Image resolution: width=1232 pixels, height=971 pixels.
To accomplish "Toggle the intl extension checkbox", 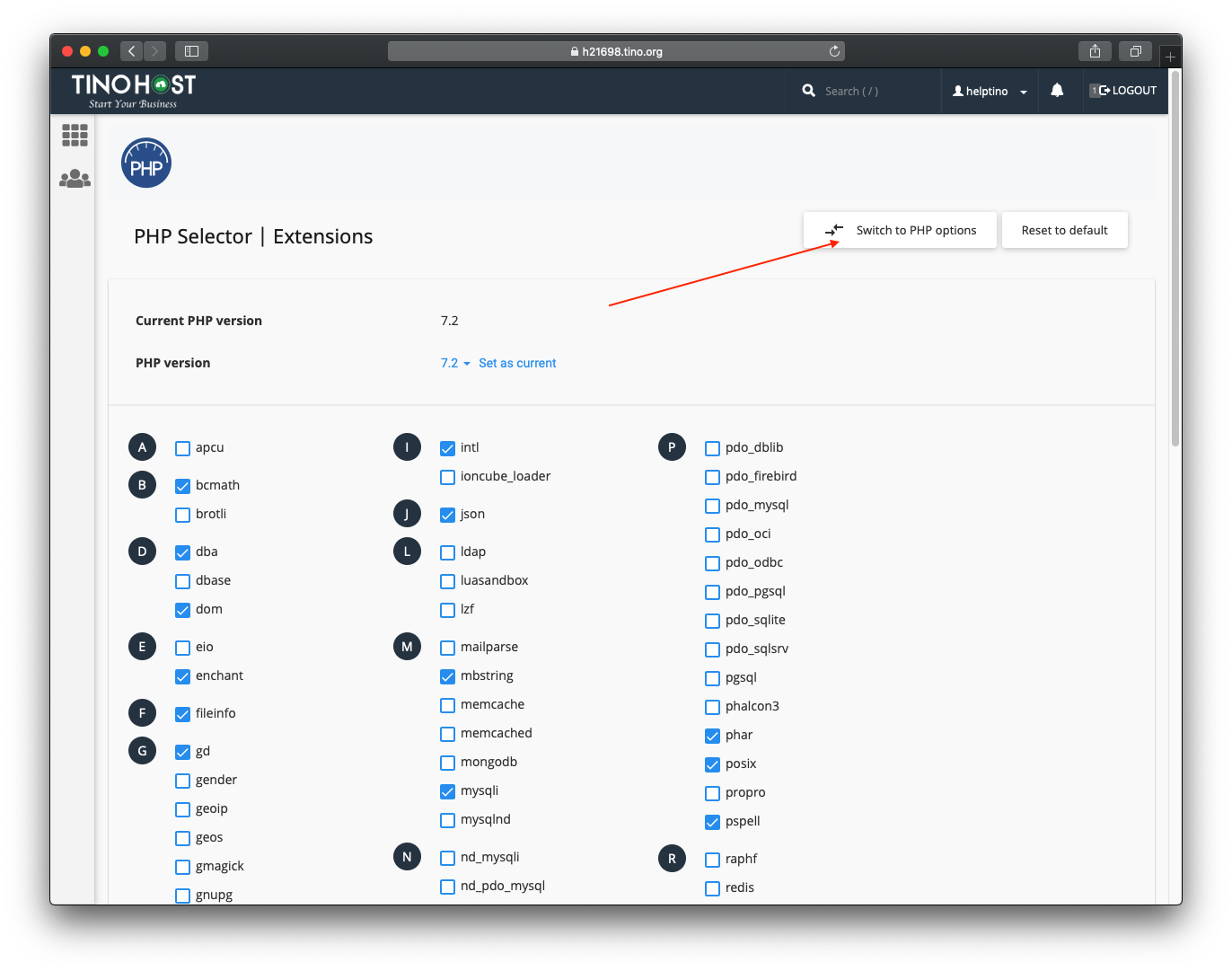I will [x=447, y=448].
